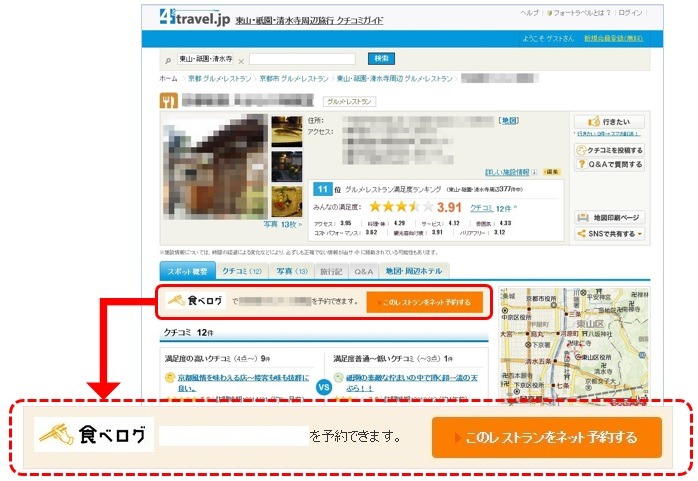Click the magnifier search icon
Screen dimensions: 698x481
168,61
